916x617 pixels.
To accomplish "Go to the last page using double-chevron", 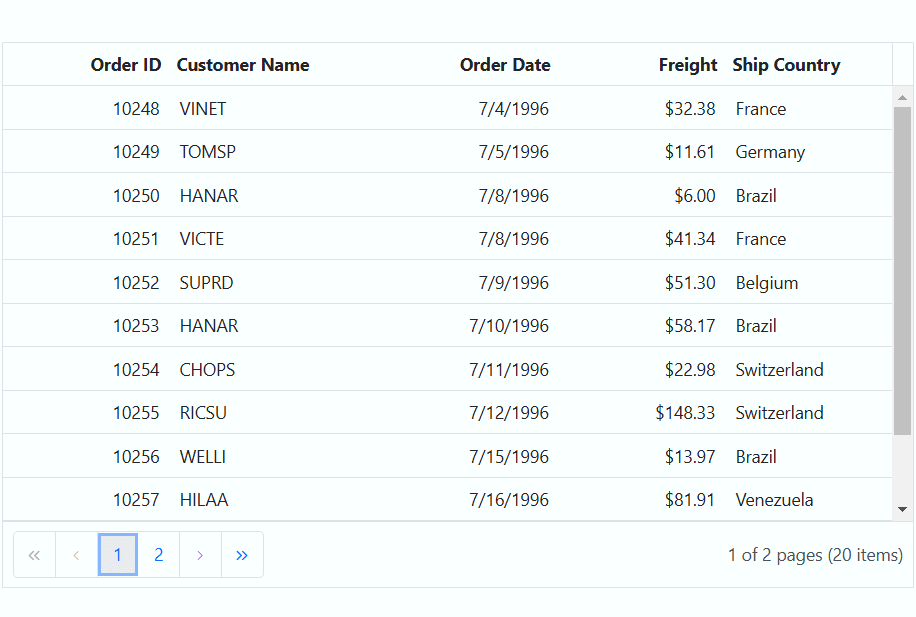I will pos(242,554).
